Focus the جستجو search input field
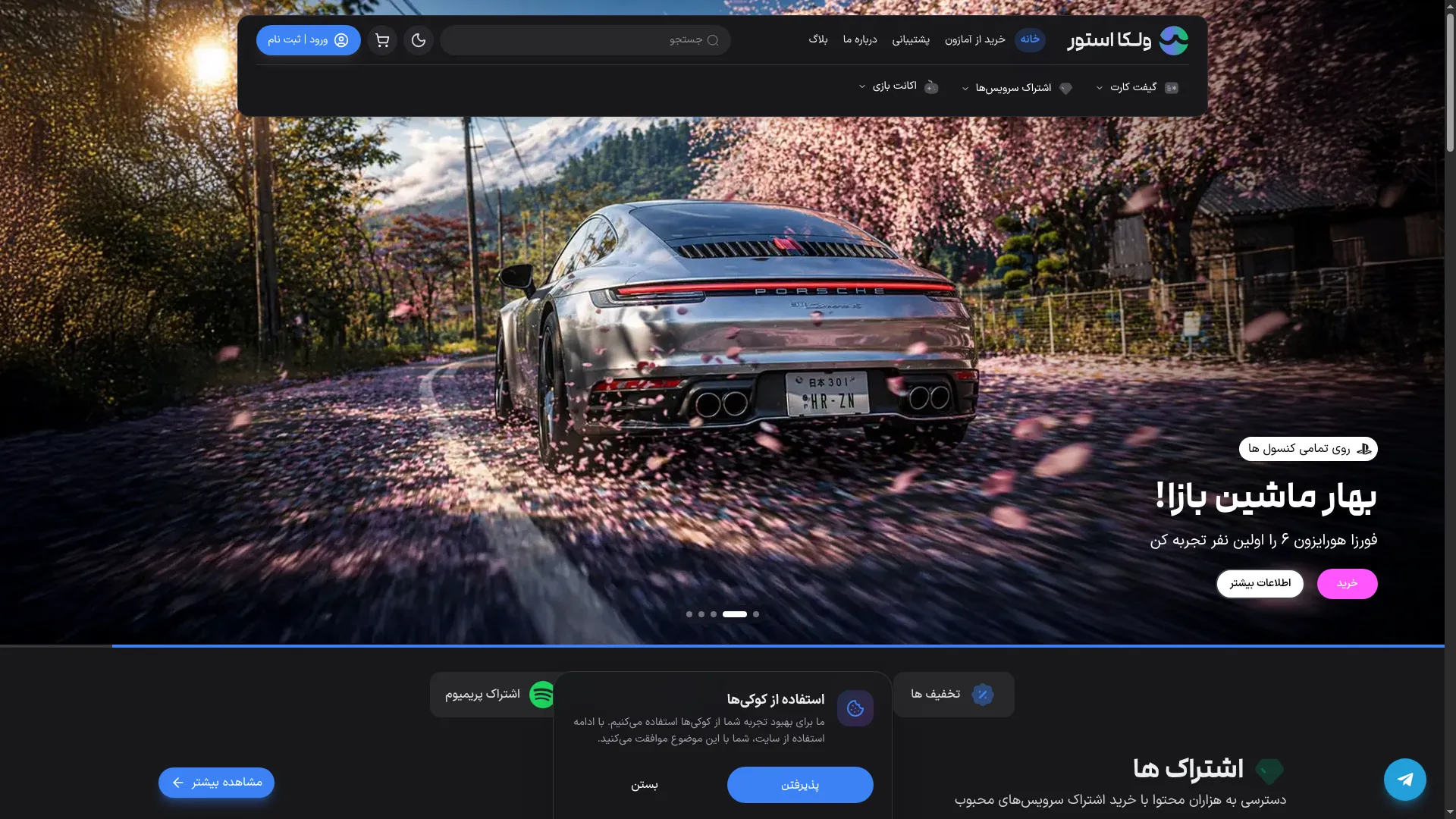This screenshot has height=819, width=1456. tap(585, 40)
